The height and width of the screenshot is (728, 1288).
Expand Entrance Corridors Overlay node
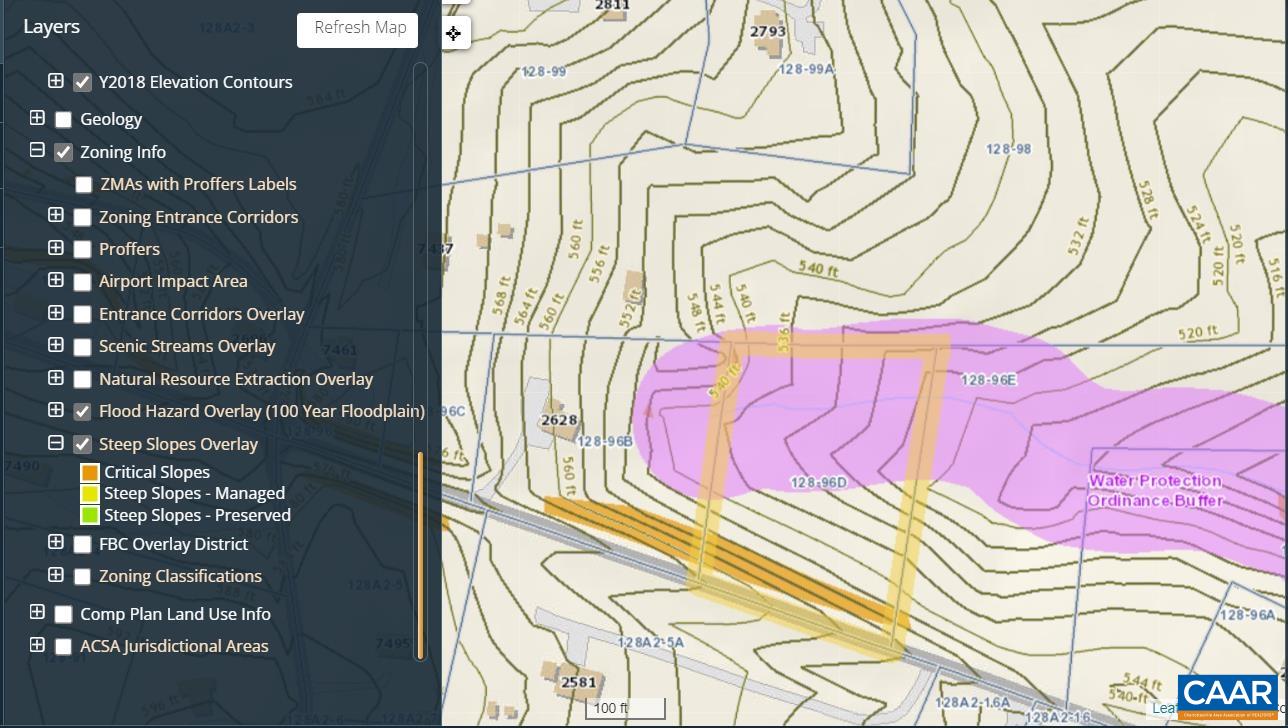pyautogui.click(x=56, y=313)
